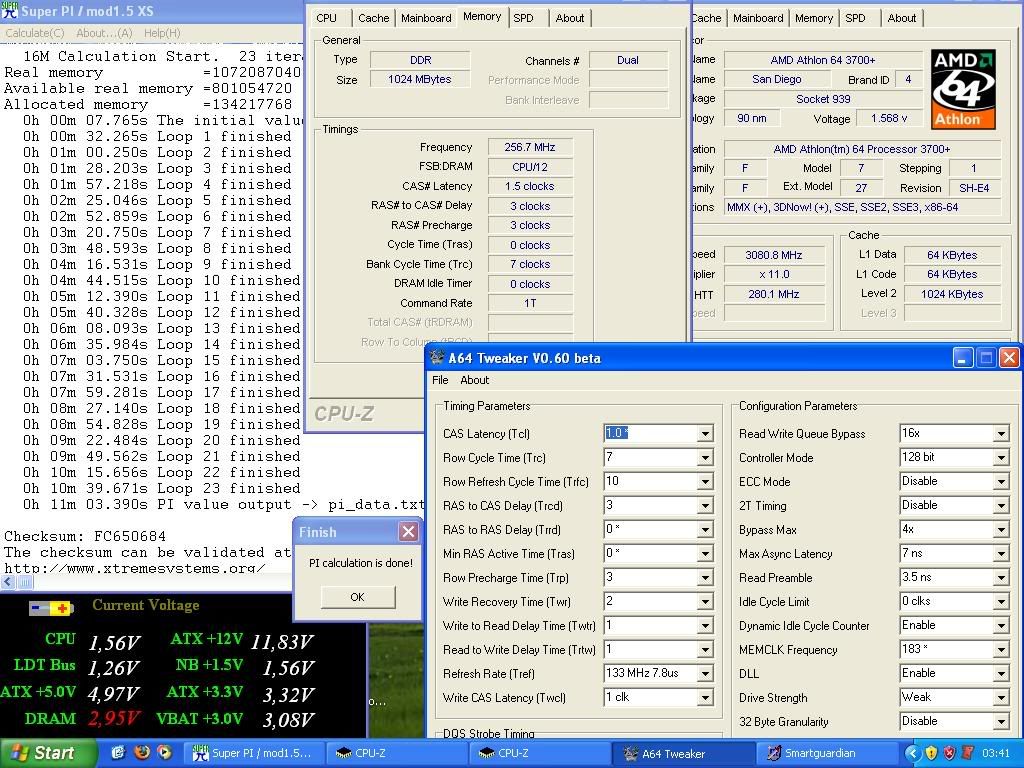Select the CPU-Z taskbar button beside A64 Tweaker
This screenshot has width=1024, height=768.
click(540, 753)
